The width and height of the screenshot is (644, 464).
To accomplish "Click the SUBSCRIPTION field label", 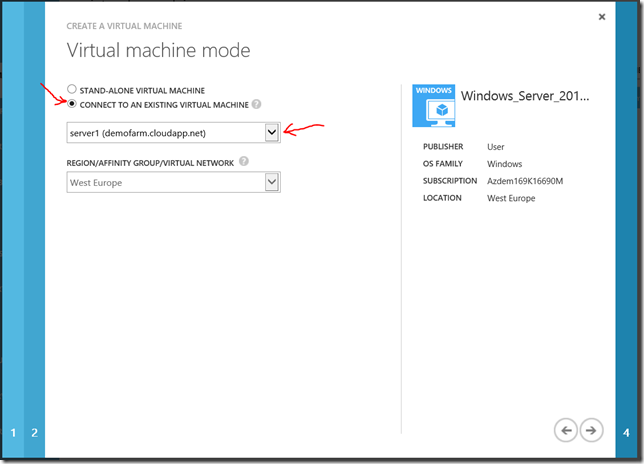I will click(450, 181).
